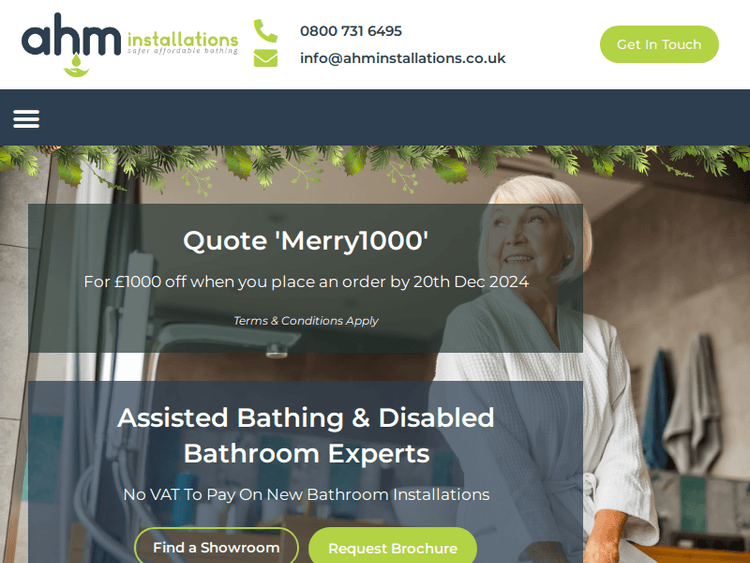Click the hanging towels in background image
The width and height of the screenshot is (750, 563).
[682, 407]
